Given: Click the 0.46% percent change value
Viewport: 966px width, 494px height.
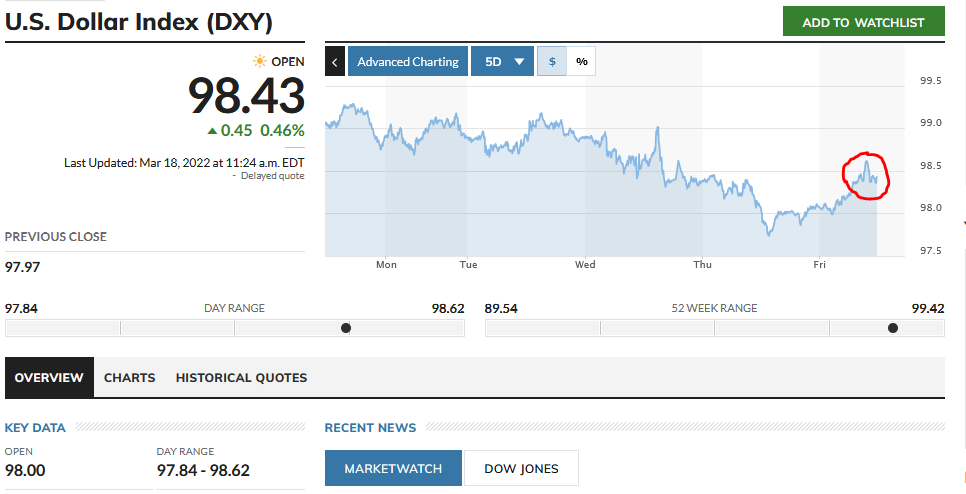Looking at the screenshot, I should coord(282,130).
